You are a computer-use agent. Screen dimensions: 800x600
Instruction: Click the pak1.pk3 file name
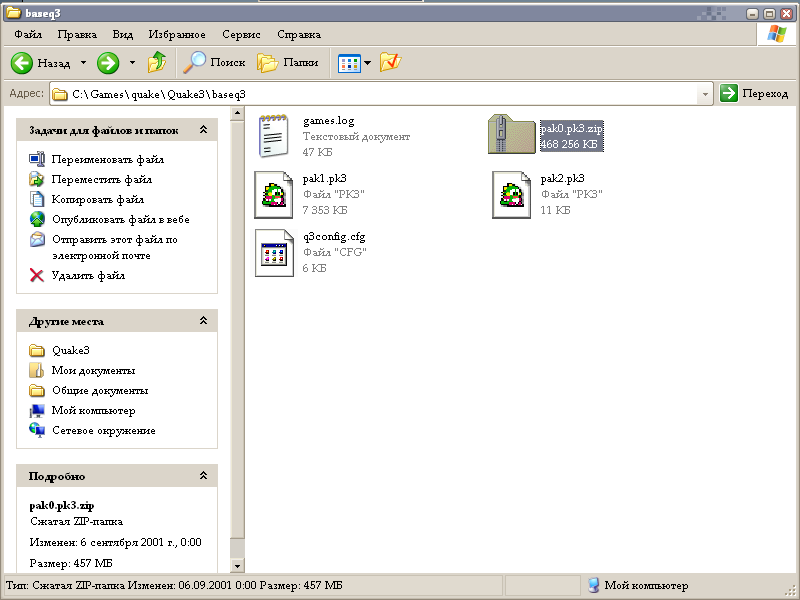[x=324, y=179]
